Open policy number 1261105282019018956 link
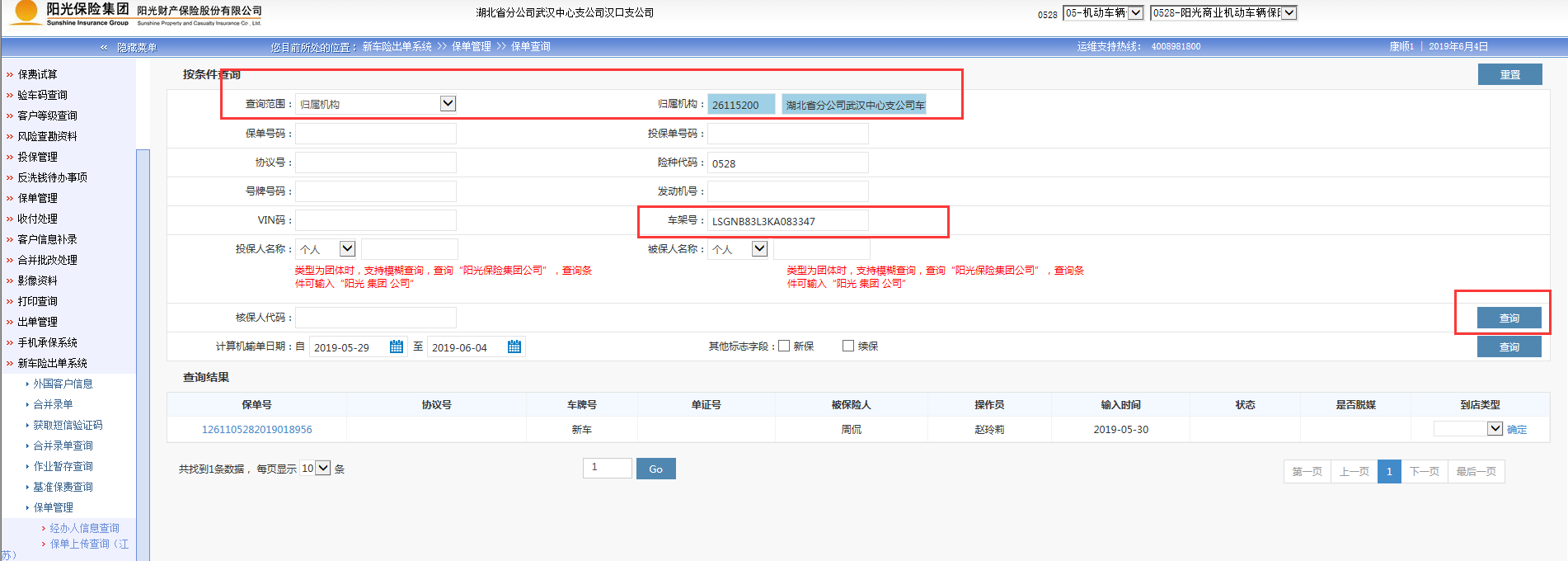The width and height of the screenshot is (1568, 561). point(257,429)
